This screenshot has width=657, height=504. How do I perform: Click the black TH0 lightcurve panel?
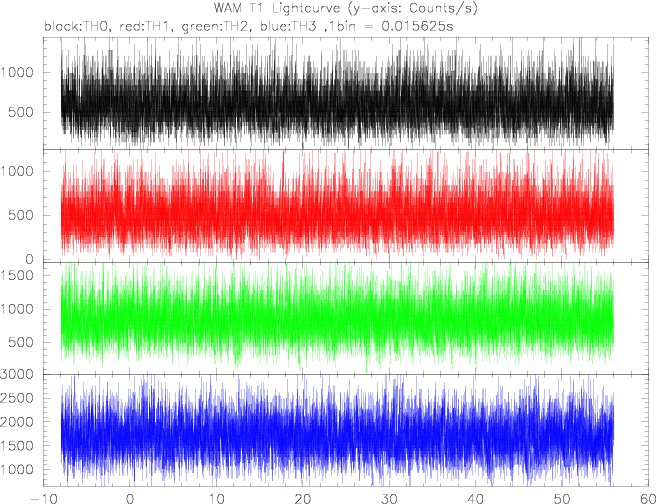tap(347, 93)
